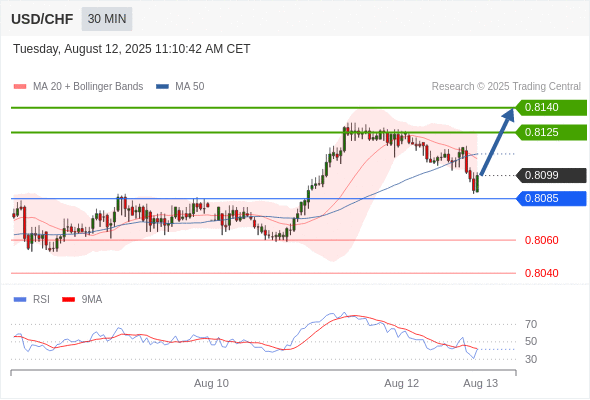Click the 0.8125 resistance price tag
This screenshot has width=590, height=400.
pyautogui.click(x=551, y=132)
